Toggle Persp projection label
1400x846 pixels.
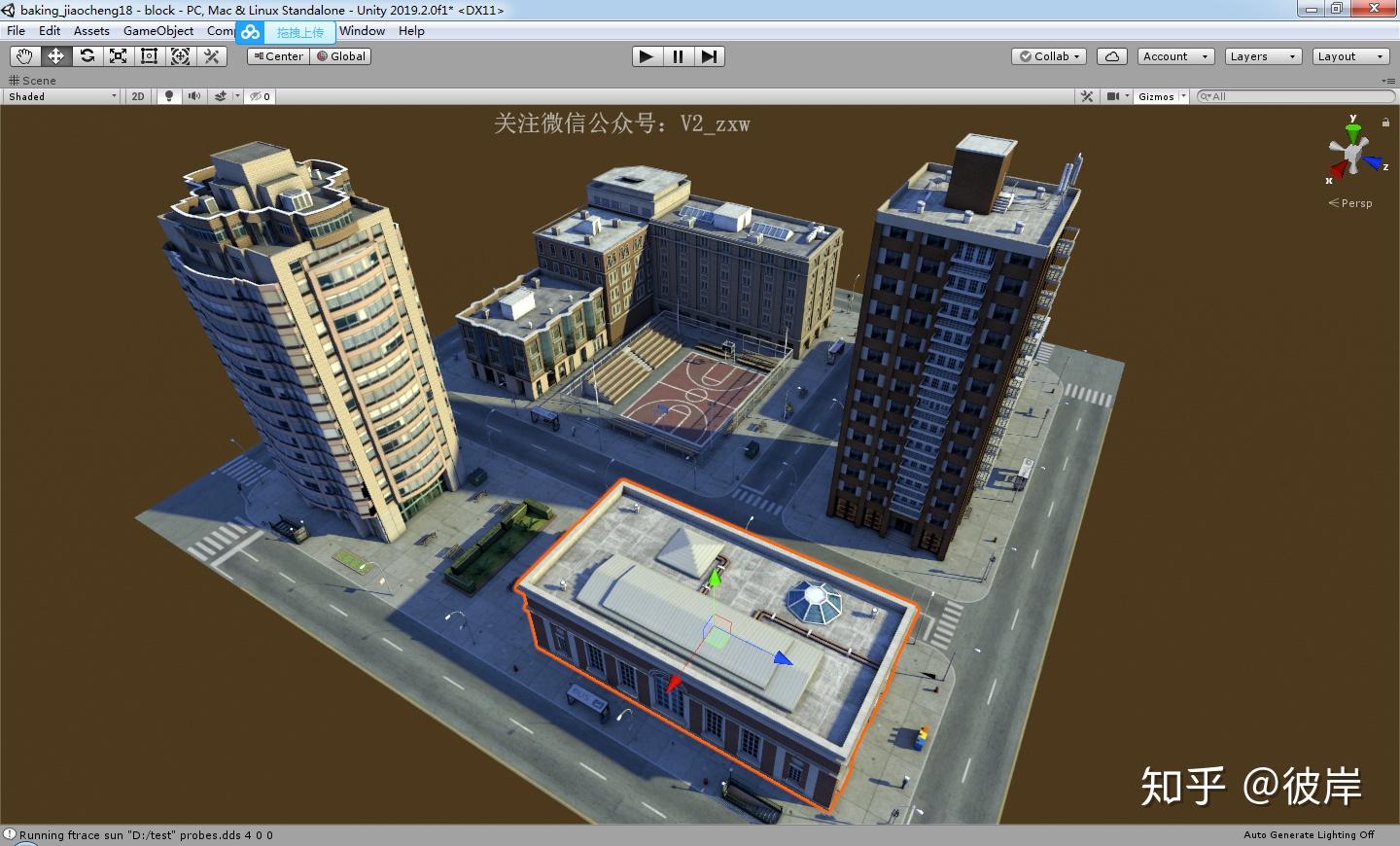tap(1350, 203)
